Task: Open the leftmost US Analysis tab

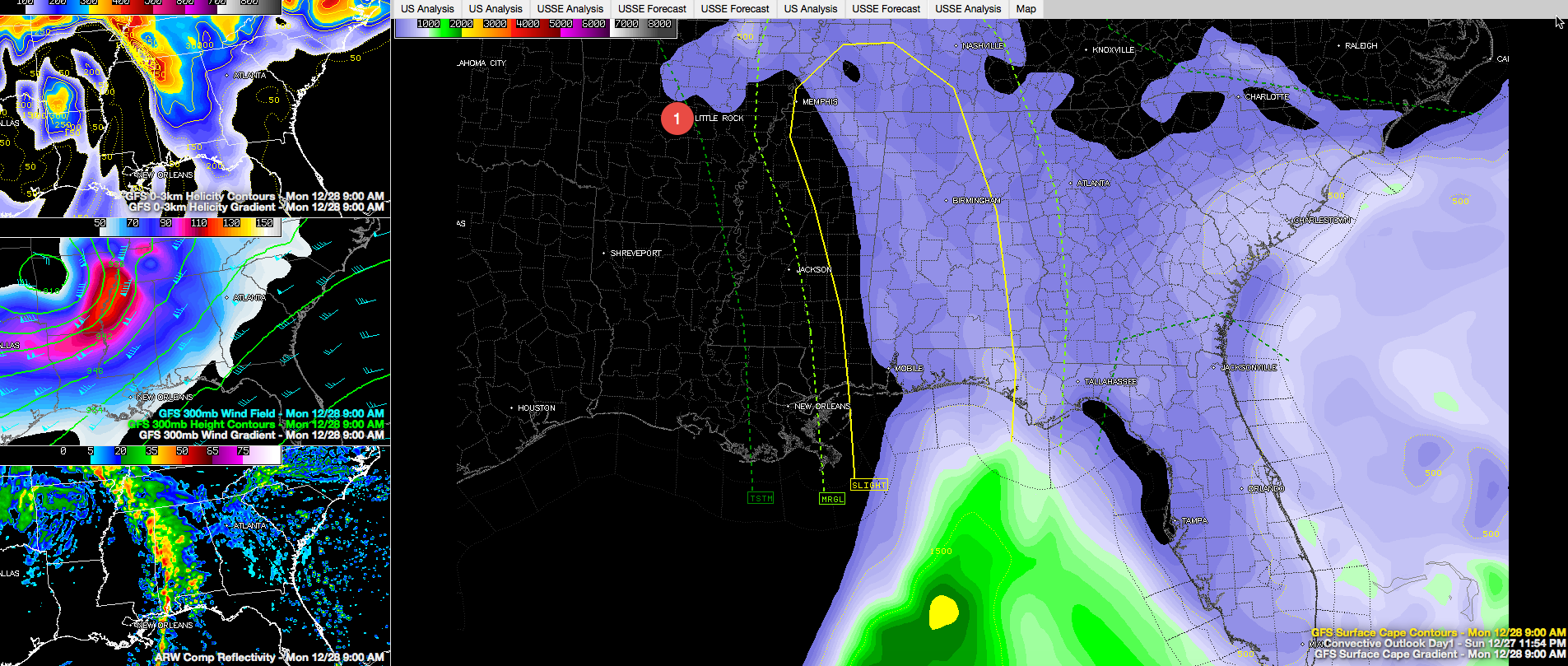Action: click(426, 9)
